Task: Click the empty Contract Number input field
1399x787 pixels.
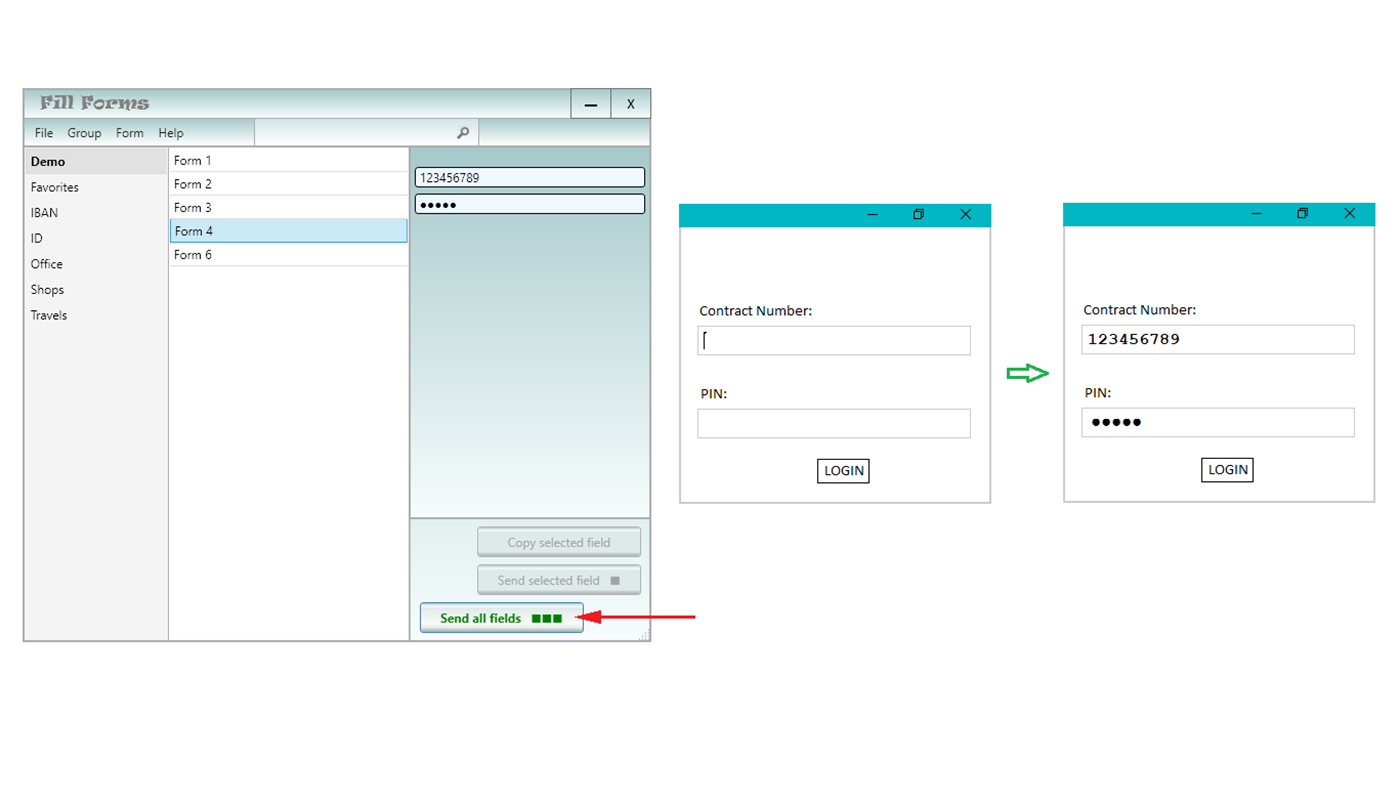Action: [x=833, y=340]
